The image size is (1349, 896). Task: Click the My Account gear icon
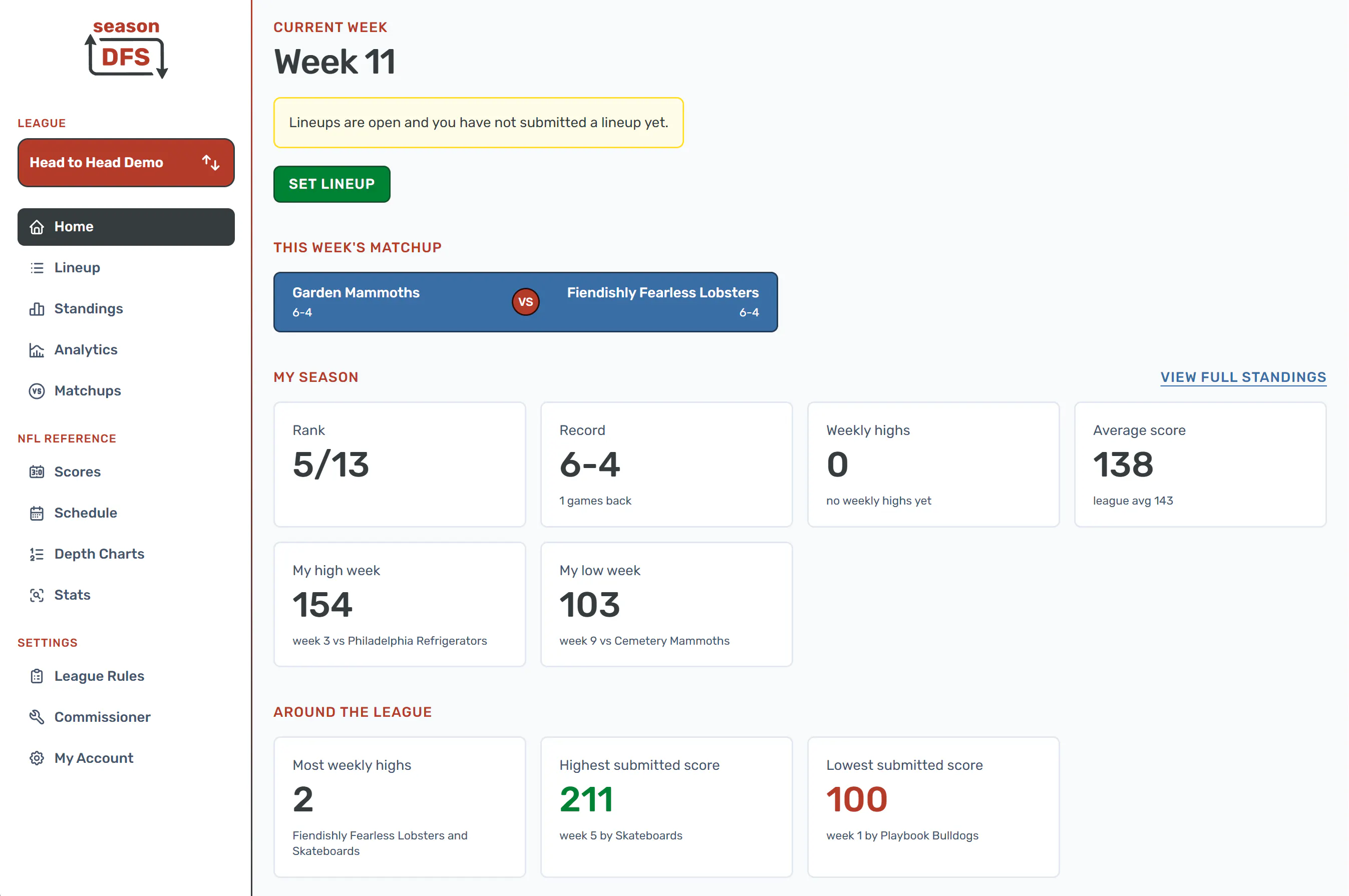[37, 758]
